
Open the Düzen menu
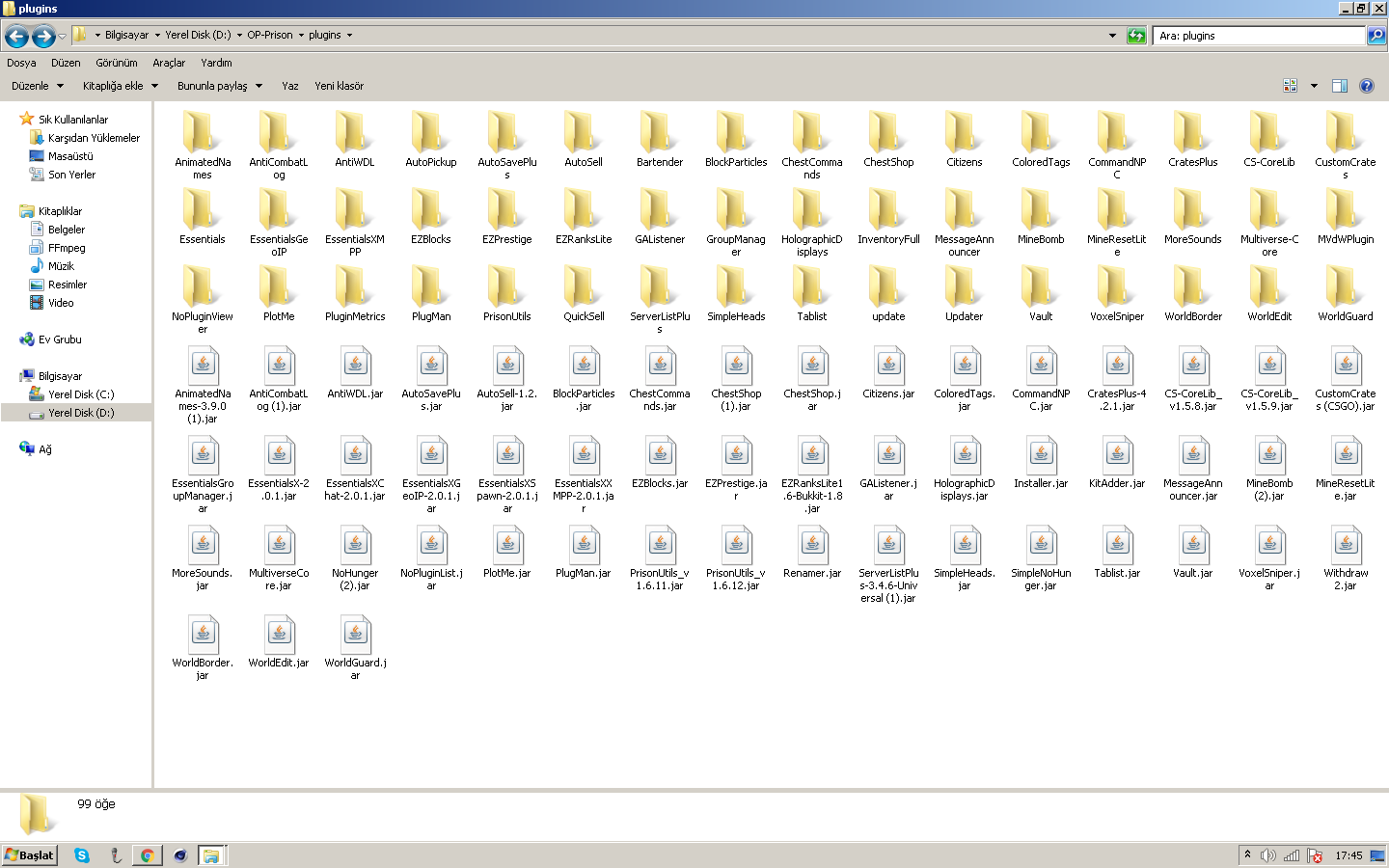click(66, 63)
